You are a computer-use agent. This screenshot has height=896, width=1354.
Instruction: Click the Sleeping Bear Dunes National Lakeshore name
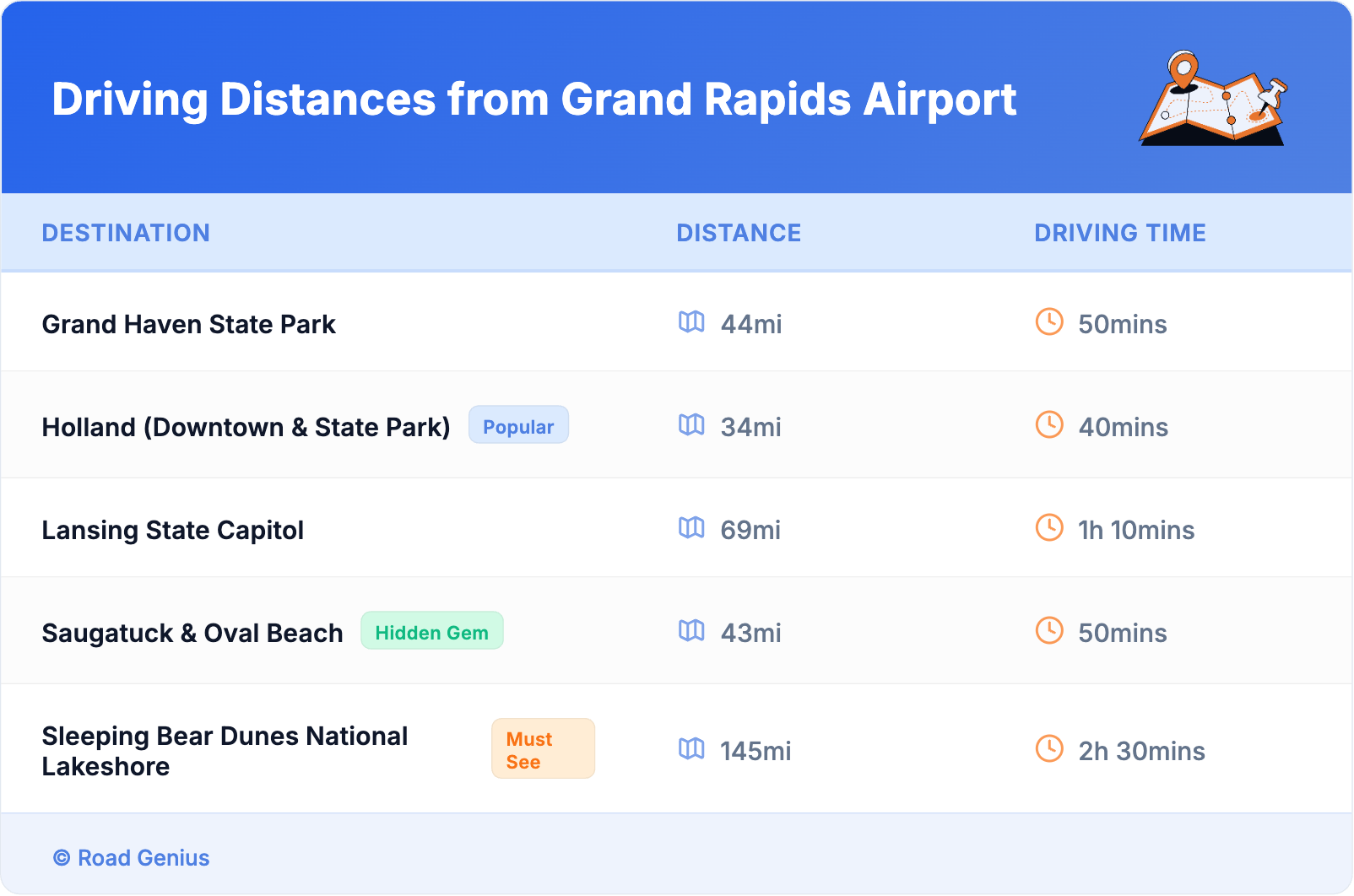(x=225, y=751)
